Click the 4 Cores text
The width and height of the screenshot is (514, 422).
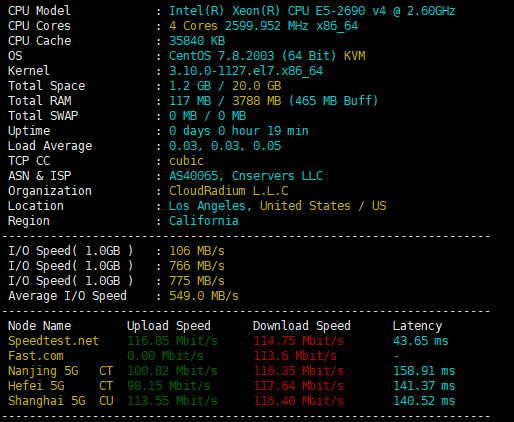(193, 26)
